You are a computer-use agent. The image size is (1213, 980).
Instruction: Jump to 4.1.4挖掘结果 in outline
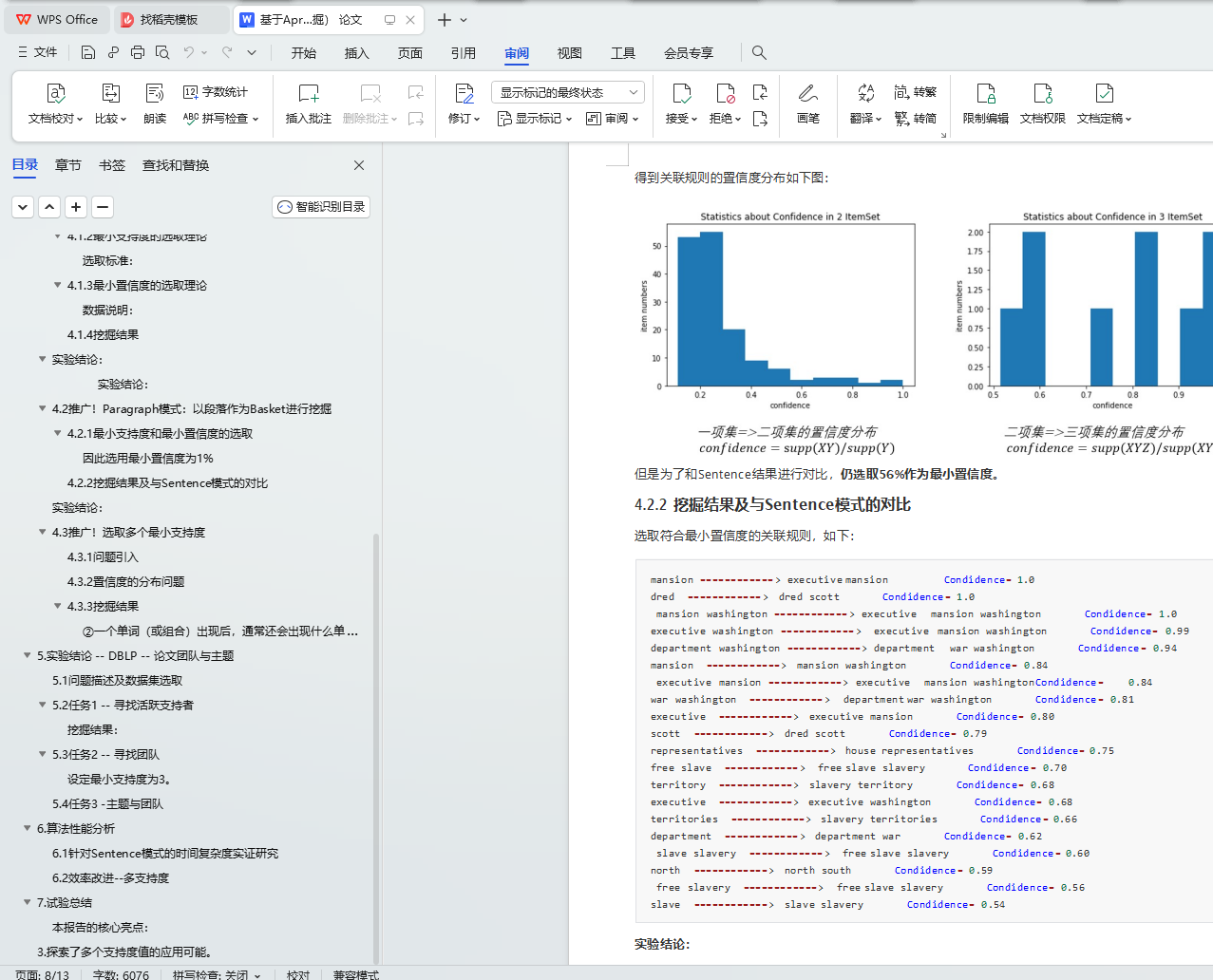pyautogui.click(x=103, y=334)
